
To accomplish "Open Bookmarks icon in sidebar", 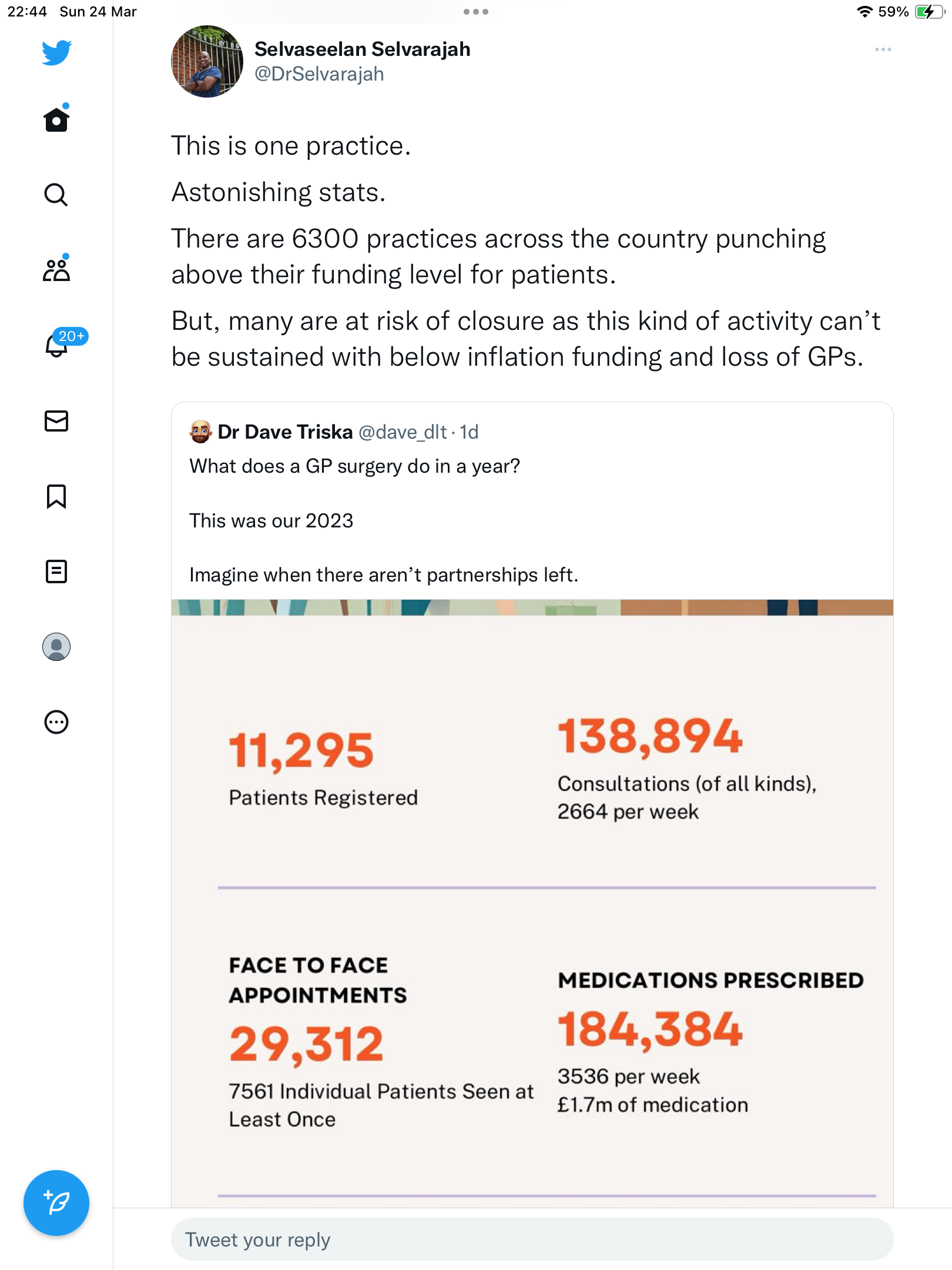I will click(x=56, y=496).
